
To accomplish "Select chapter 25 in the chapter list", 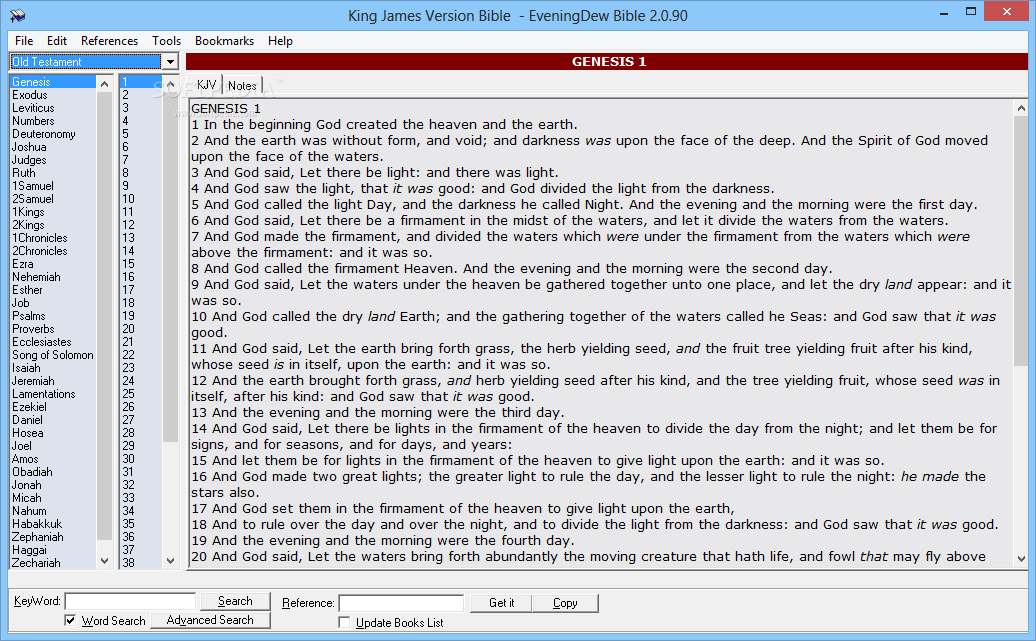I will click(141, 394).
